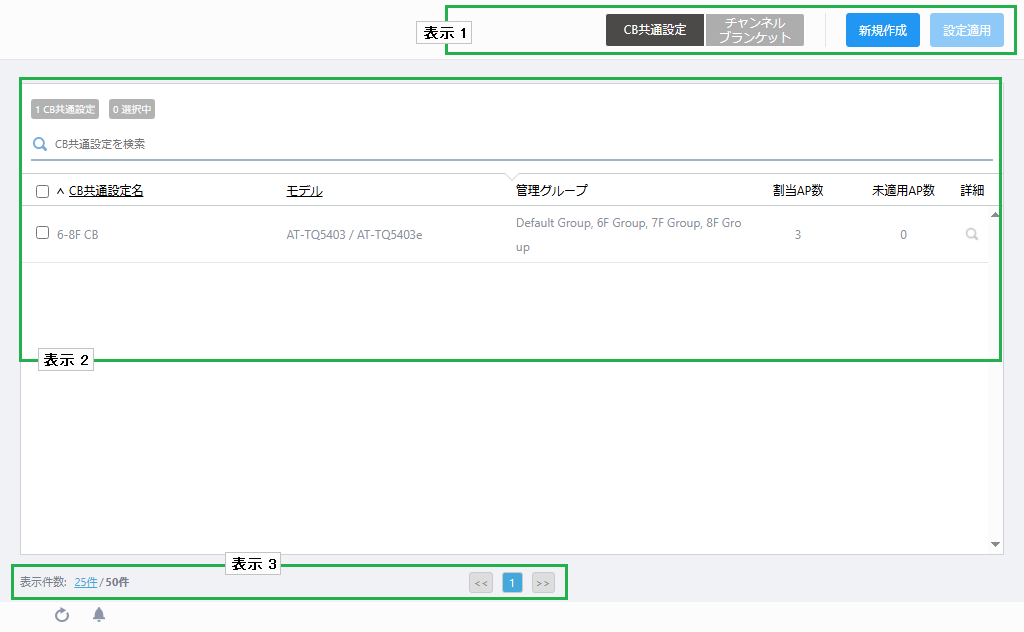Click the Default Group, 6F Group cell text

coord(628,234)
